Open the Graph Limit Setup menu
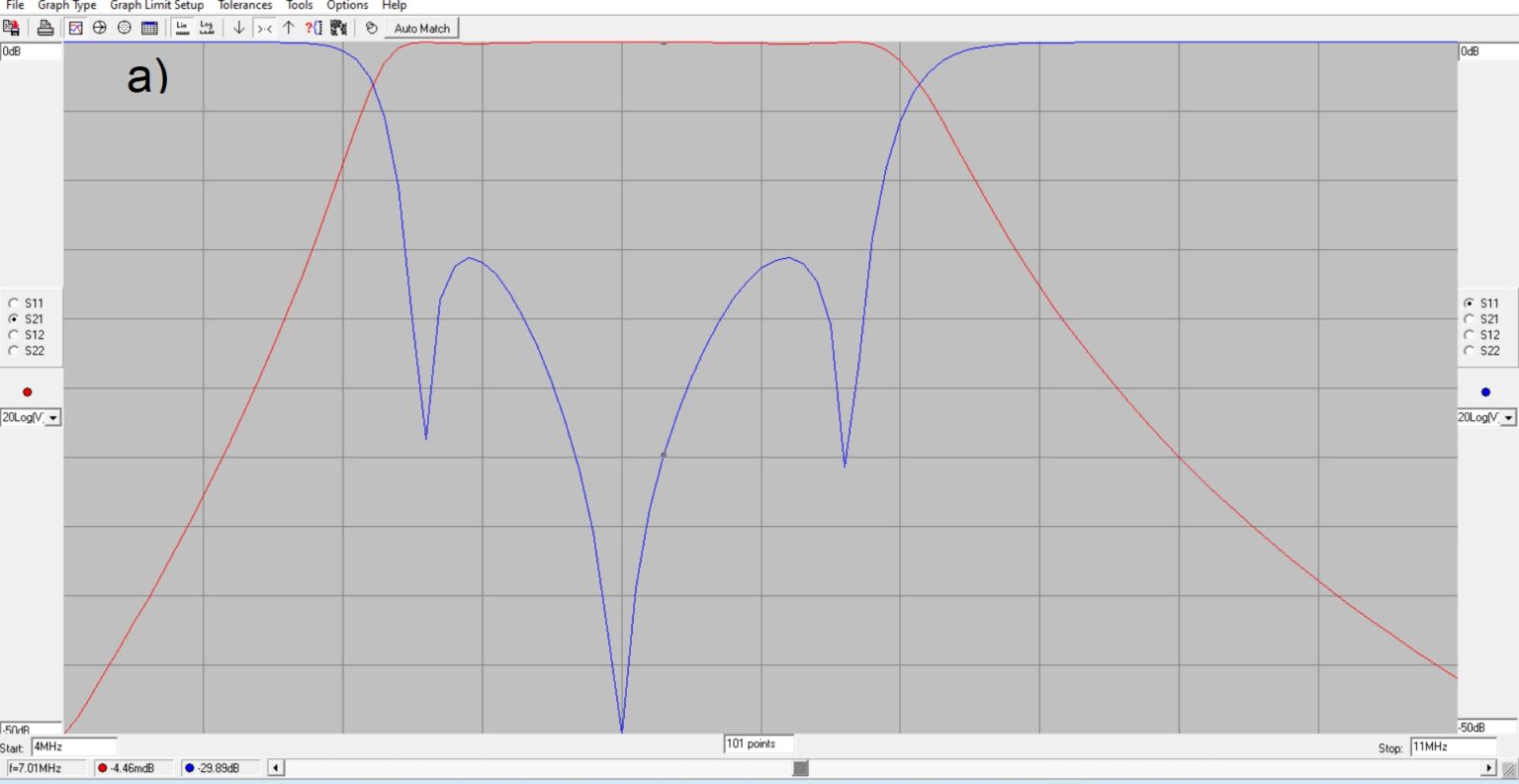The height and width of the screenshot is (784, 1519). pyautogui.click(x=158, y=5)
